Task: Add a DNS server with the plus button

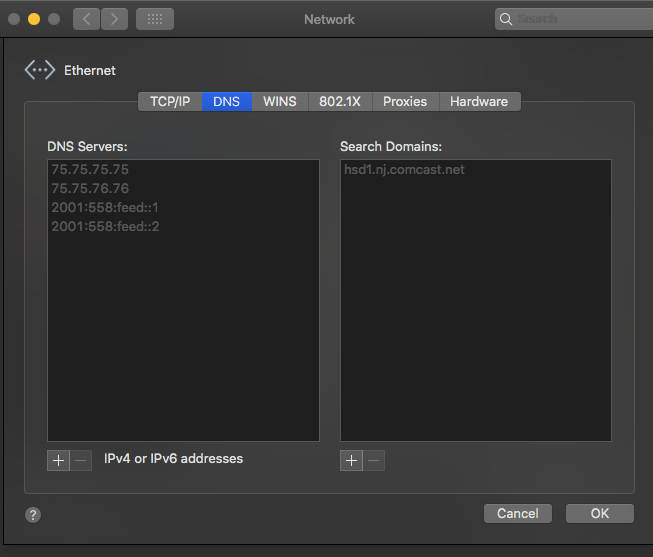Action: pyautogui.click(x=58, y=460)
